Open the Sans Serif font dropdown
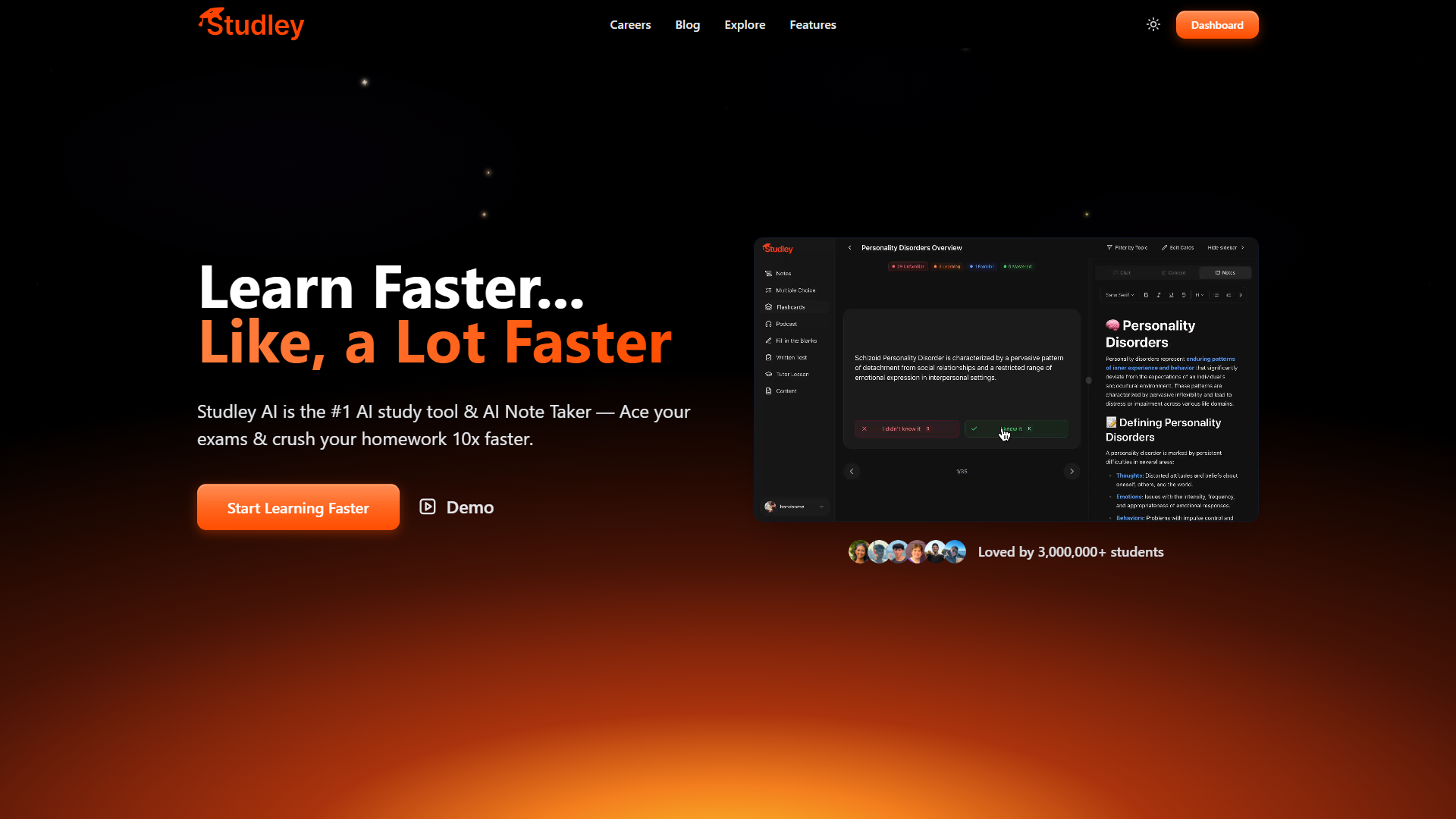The width and height of the screenshot is (1456, 819). point(1119,295)
